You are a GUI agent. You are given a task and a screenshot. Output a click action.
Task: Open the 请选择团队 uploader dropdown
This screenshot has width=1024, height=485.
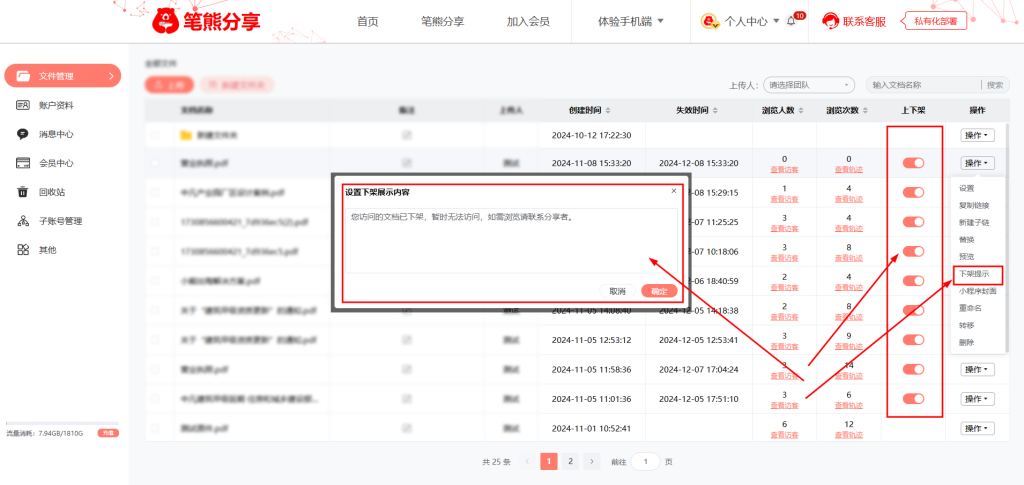pyautogui.click(x=808, y=85)
